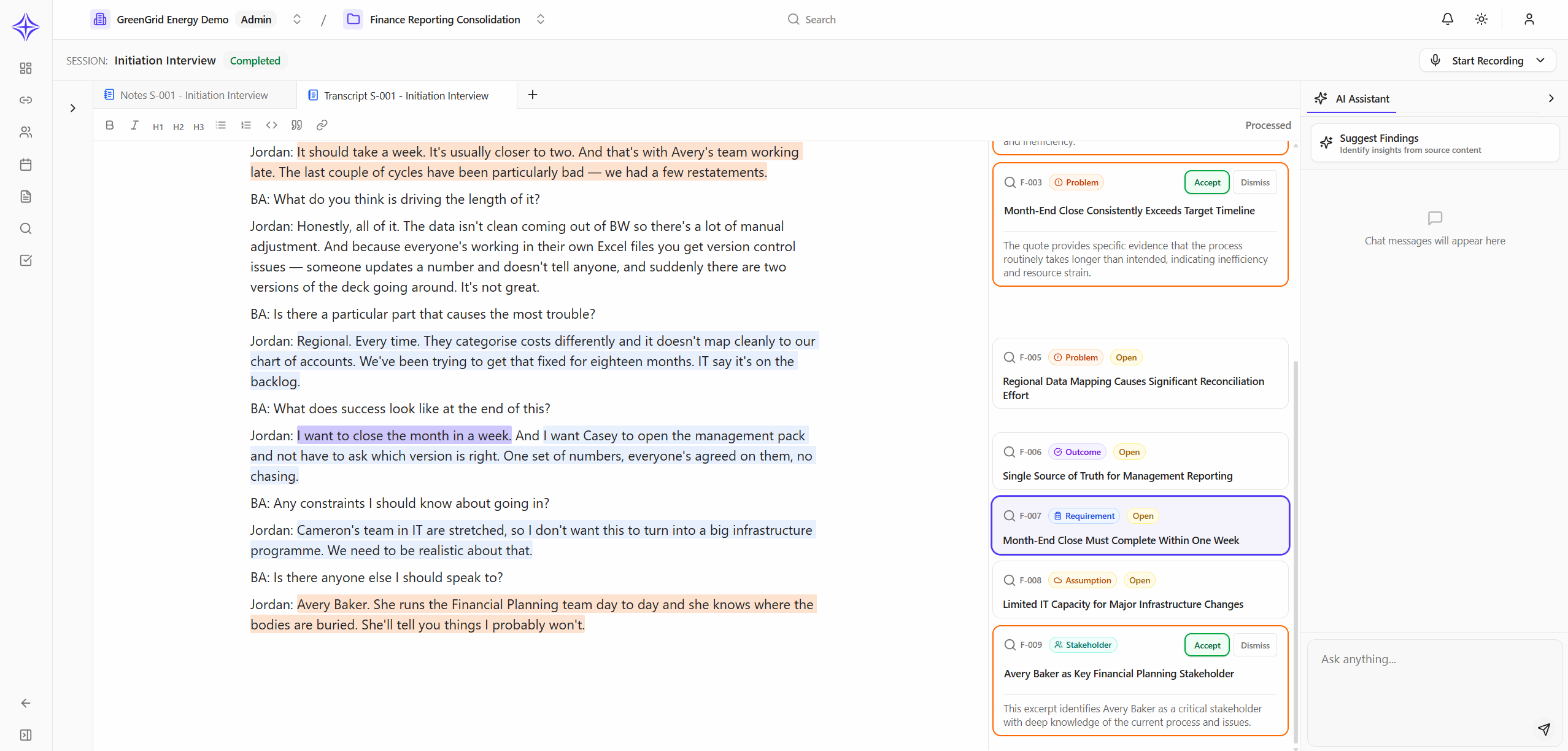This screenshot has height=751, width=1568.
Task: Open the project switcher chevrons
Action: point(541,19)
